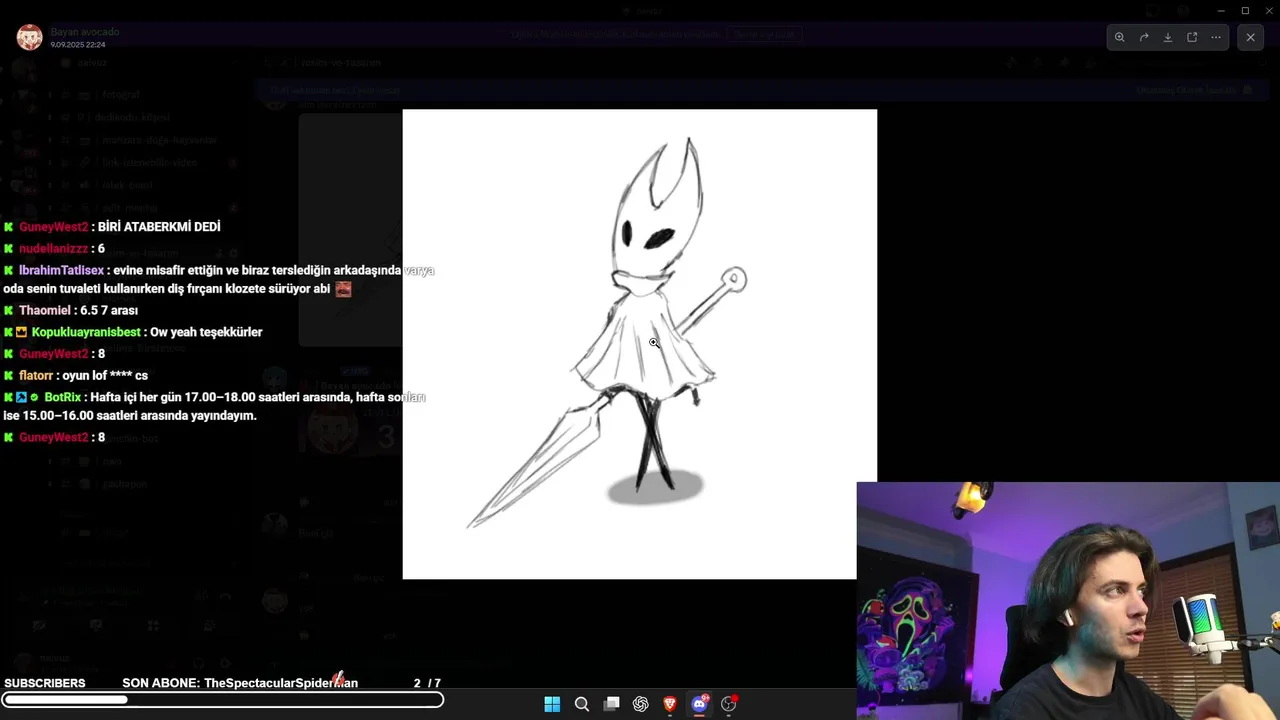Click the zoom magnifier icon in viewer toolbar
This screenshot has height=720, width=1280.
coord(1119,37)
